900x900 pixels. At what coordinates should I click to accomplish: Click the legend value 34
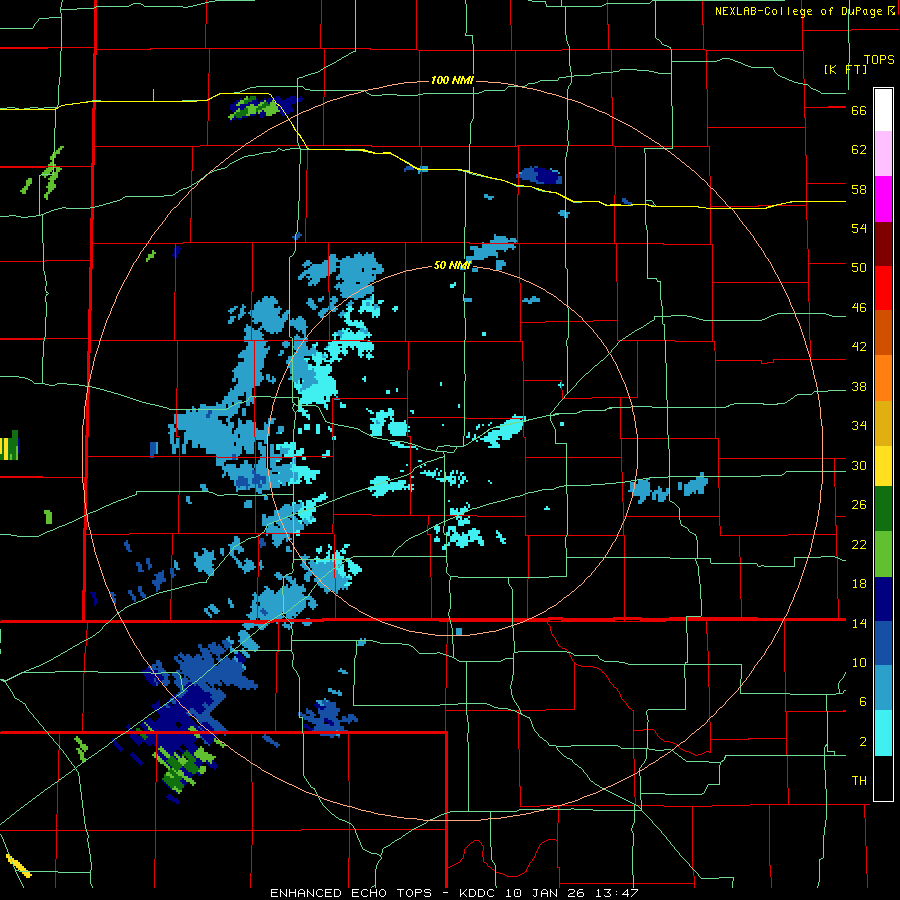pos(859,426)
